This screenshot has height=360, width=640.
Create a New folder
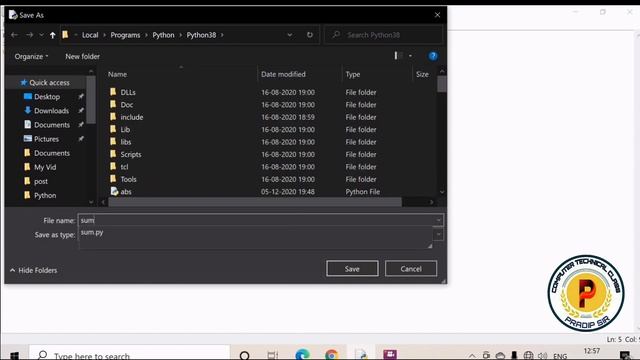[82, 56]
